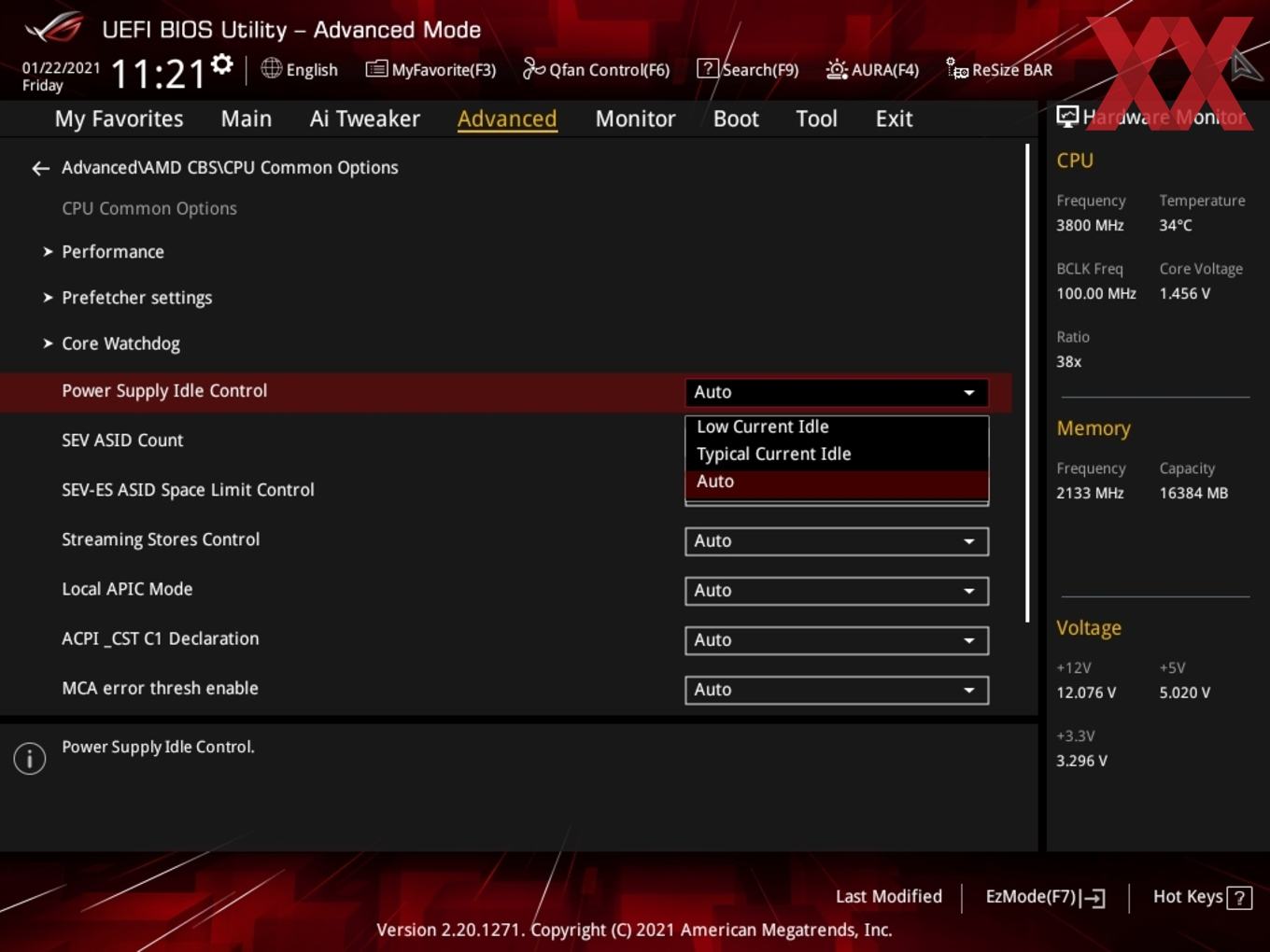This screenshot has height=952, width=1270.
Task: Switch to the Boot tab
Action: point(736,119)
